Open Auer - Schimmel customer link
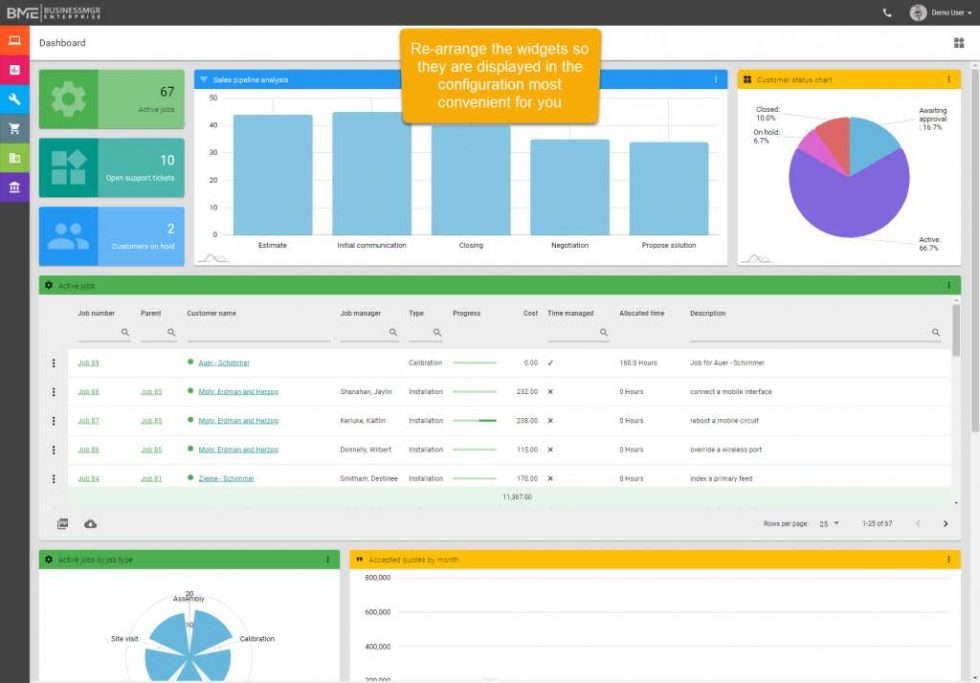 [224, 363]
